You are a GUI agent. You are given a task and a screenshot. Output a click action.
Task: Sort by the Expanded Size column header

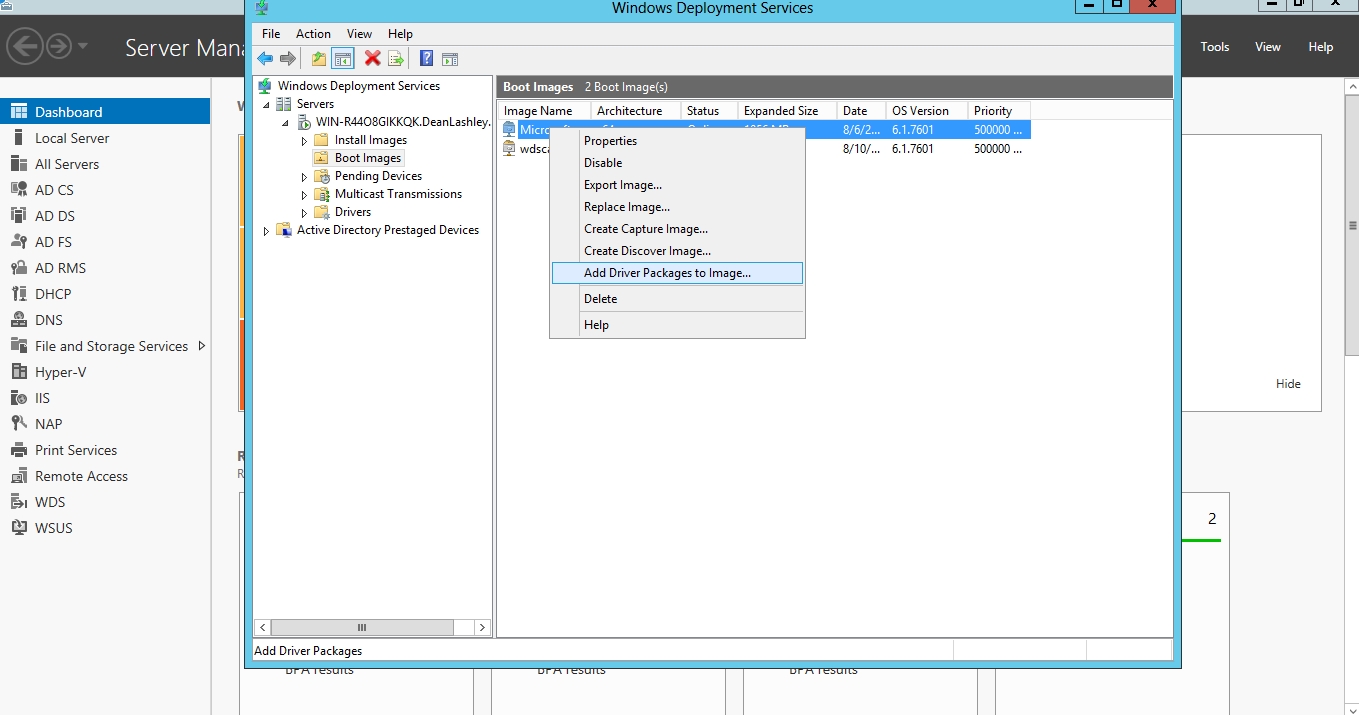point(780,111)
